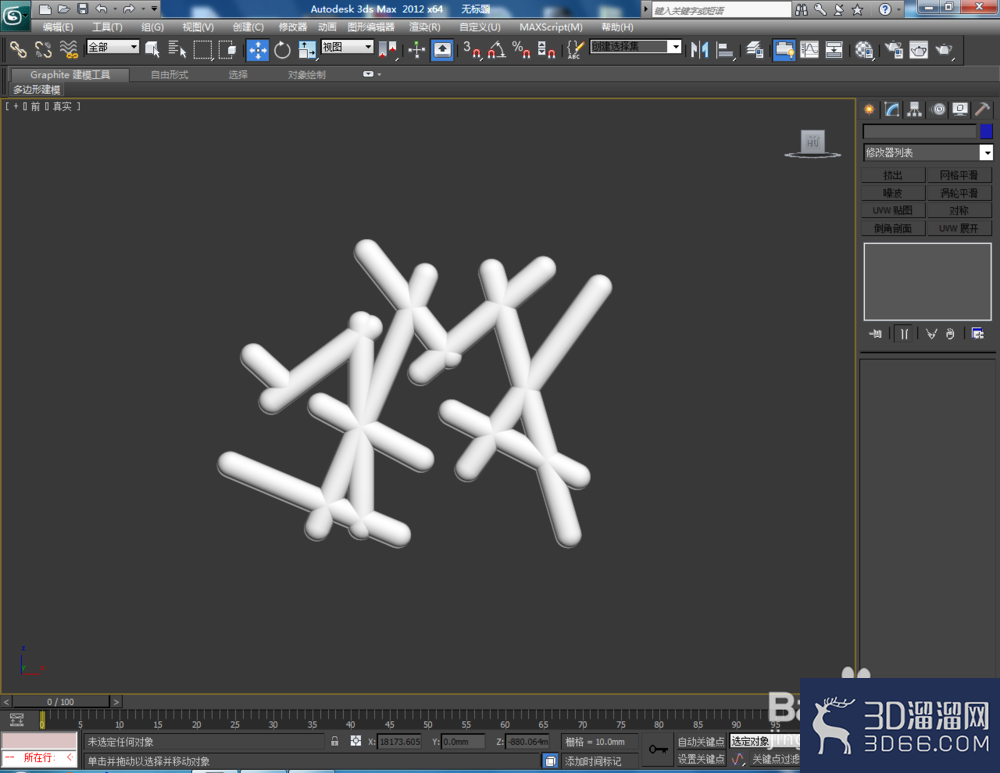Choose the Rectangular Selection Region tool
The image size is (1000, 773).
pyautogui.click(x=203, y=50)
